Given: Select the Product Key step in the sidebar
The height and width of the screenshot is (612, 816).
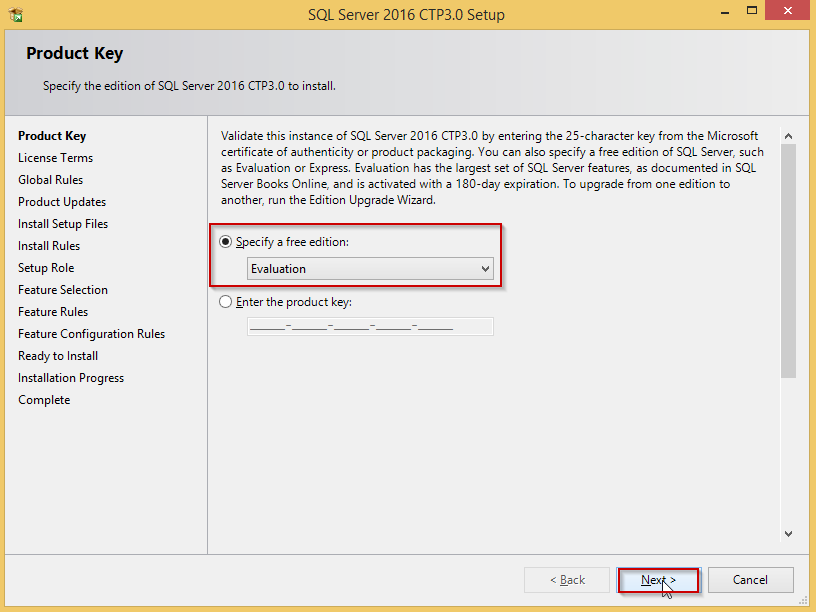Looking at the screenshot, I should click(52, 136).
